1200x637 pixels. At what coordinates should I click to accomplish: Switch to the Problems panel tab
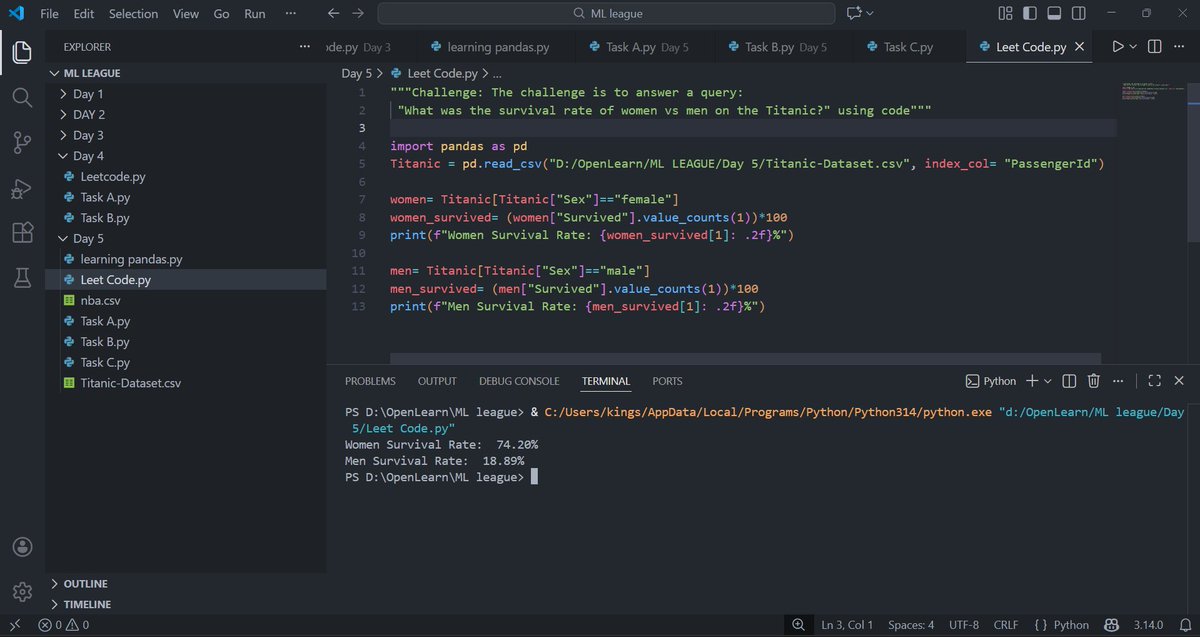coord(370,381)
